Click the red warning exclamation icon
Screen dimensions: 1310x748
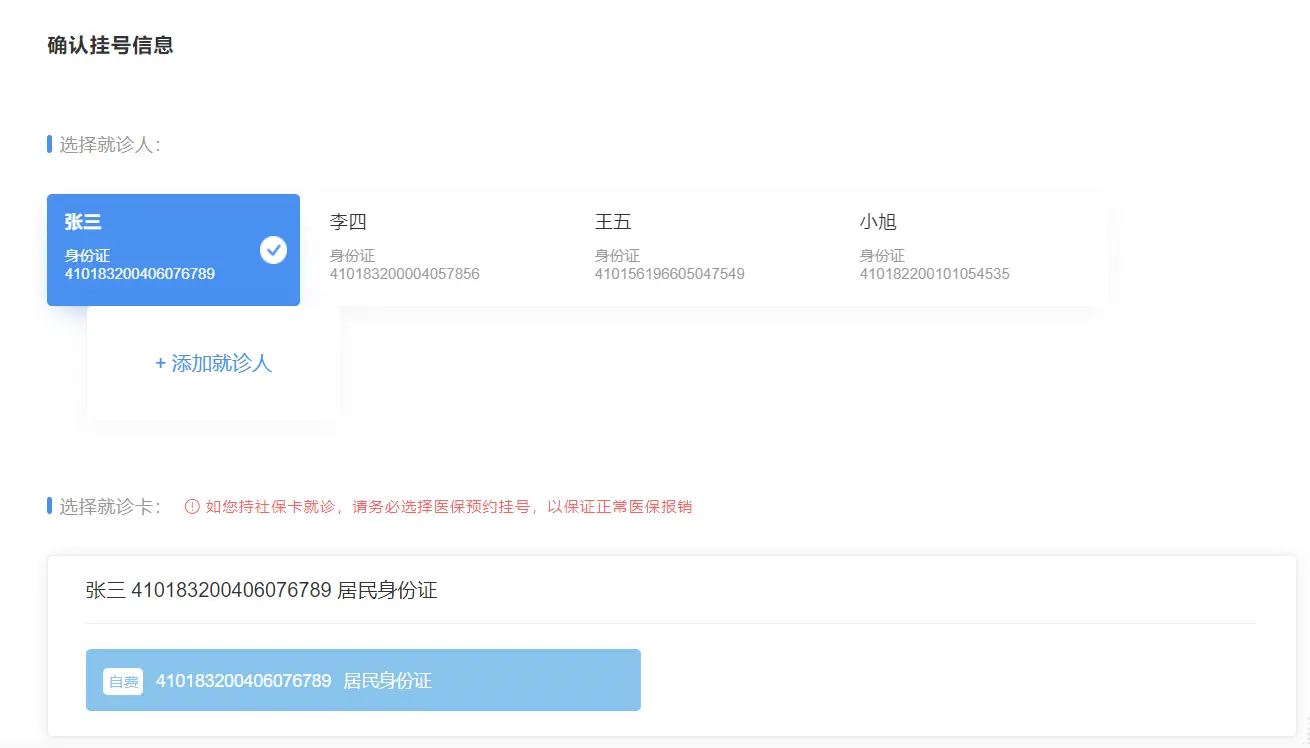pos(192,507)
